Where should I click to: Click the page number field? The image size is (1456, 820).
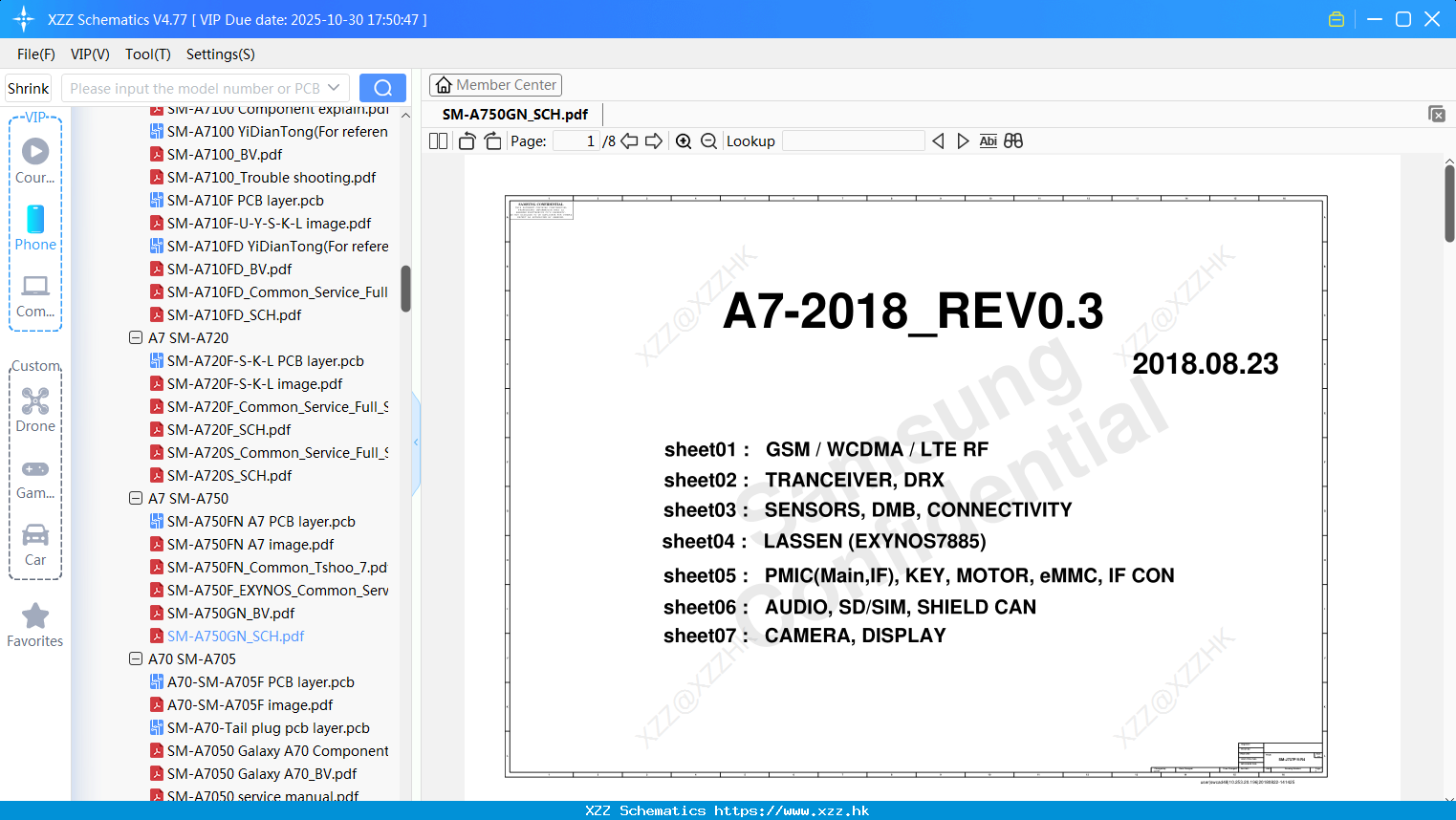point(576,140)
